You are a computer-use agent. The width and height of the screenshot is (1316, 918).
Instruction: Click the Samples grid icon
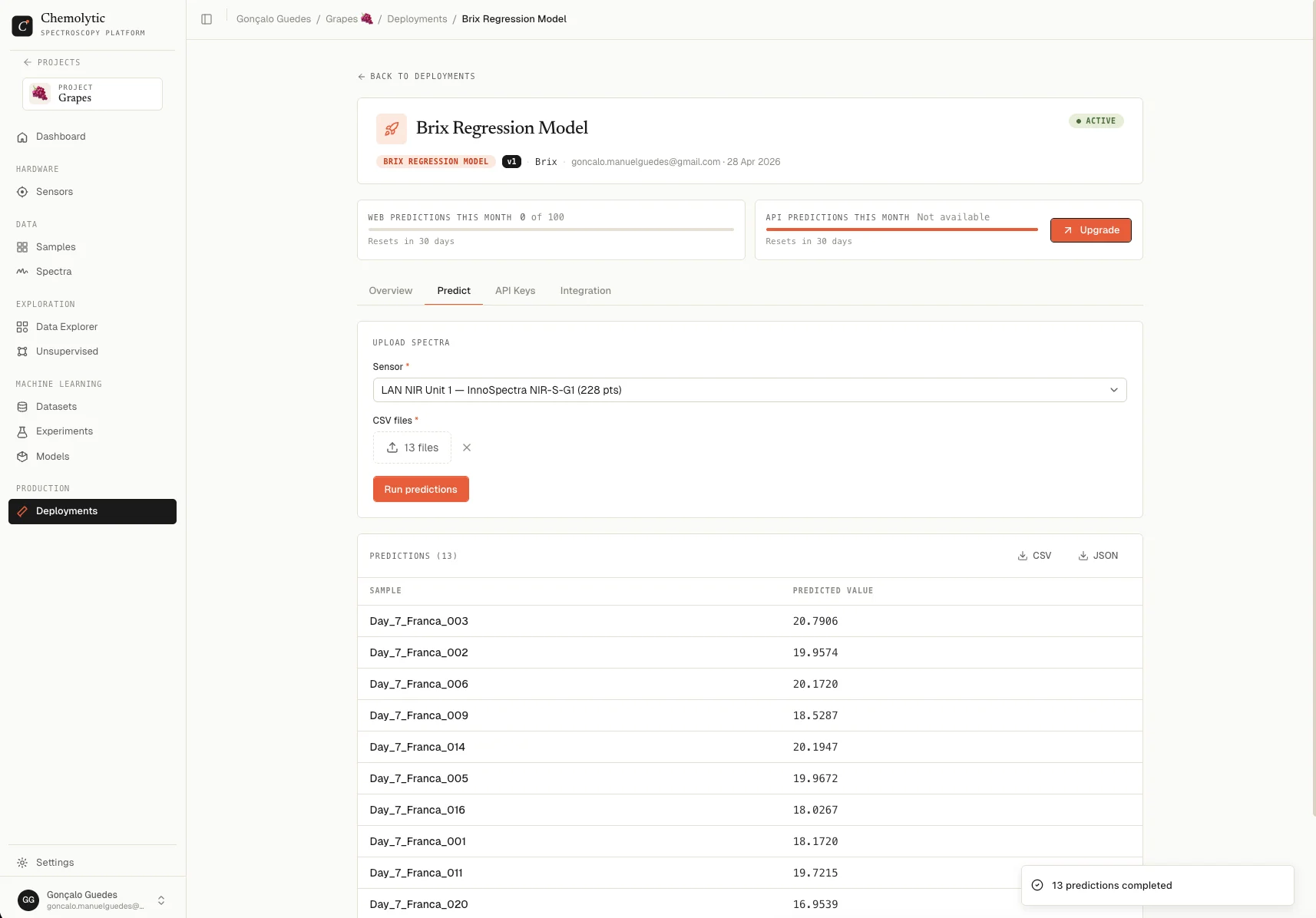click(x=22, y=247)
